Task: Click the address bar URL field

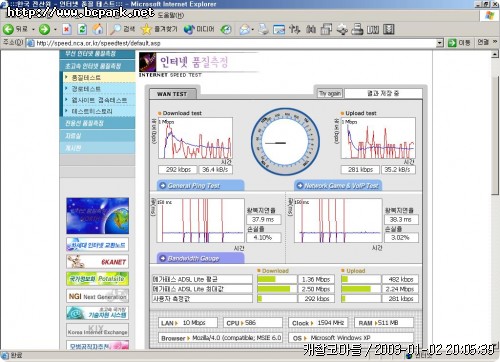Action: (233, 43)
